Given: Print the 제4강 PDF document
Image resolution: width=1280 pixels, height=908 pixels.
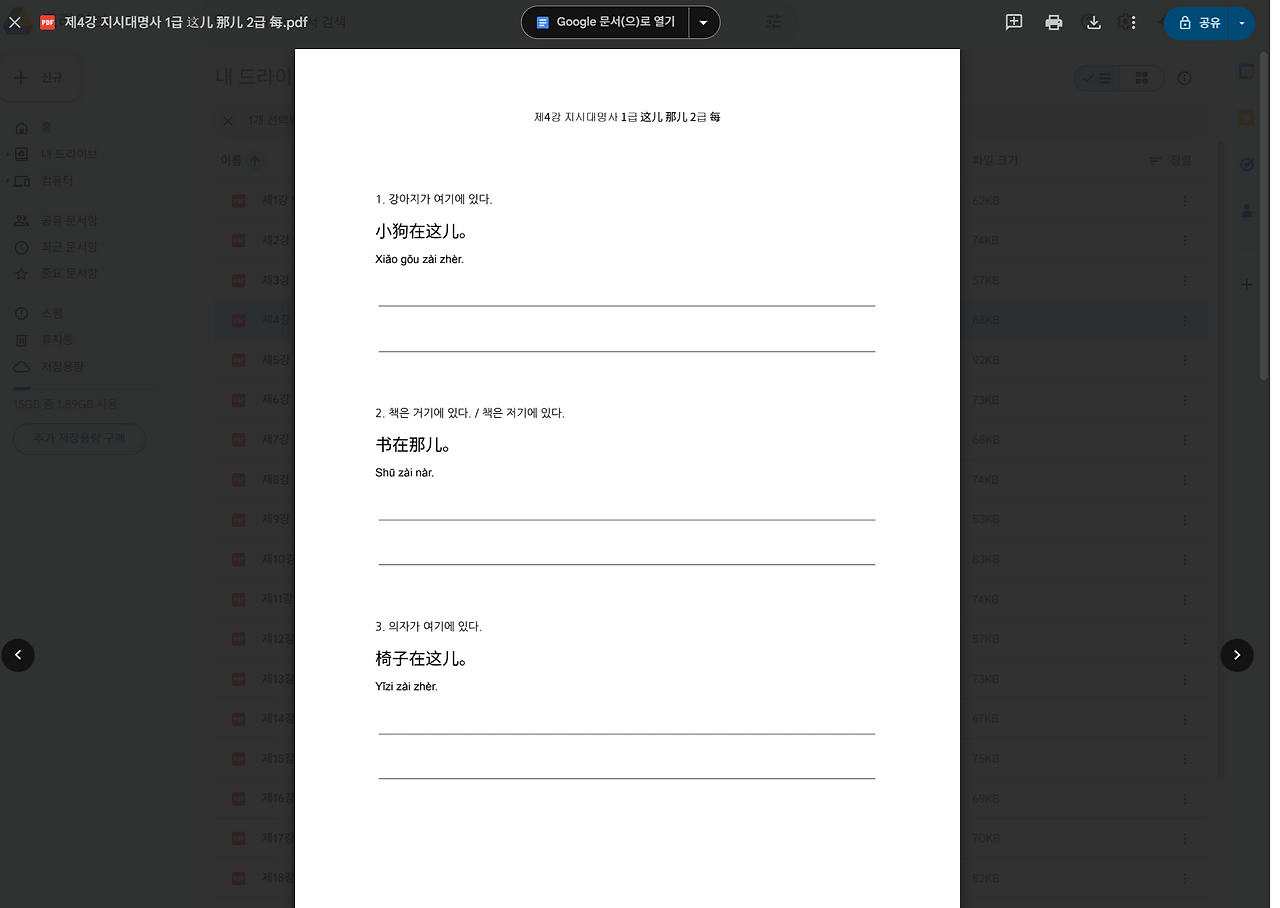Looking at the screenshot, I should pos(1053,22).
